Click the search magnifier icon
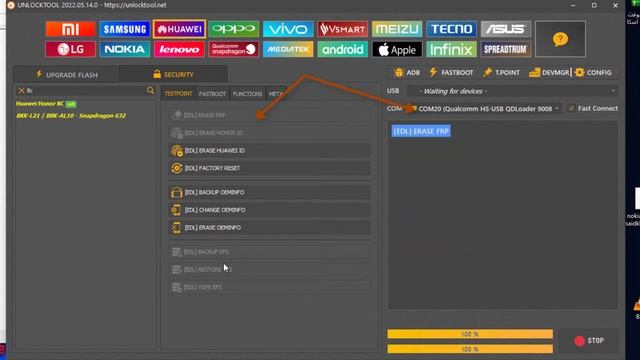Screen dimensions: 640x360 [x=151, y=90]
